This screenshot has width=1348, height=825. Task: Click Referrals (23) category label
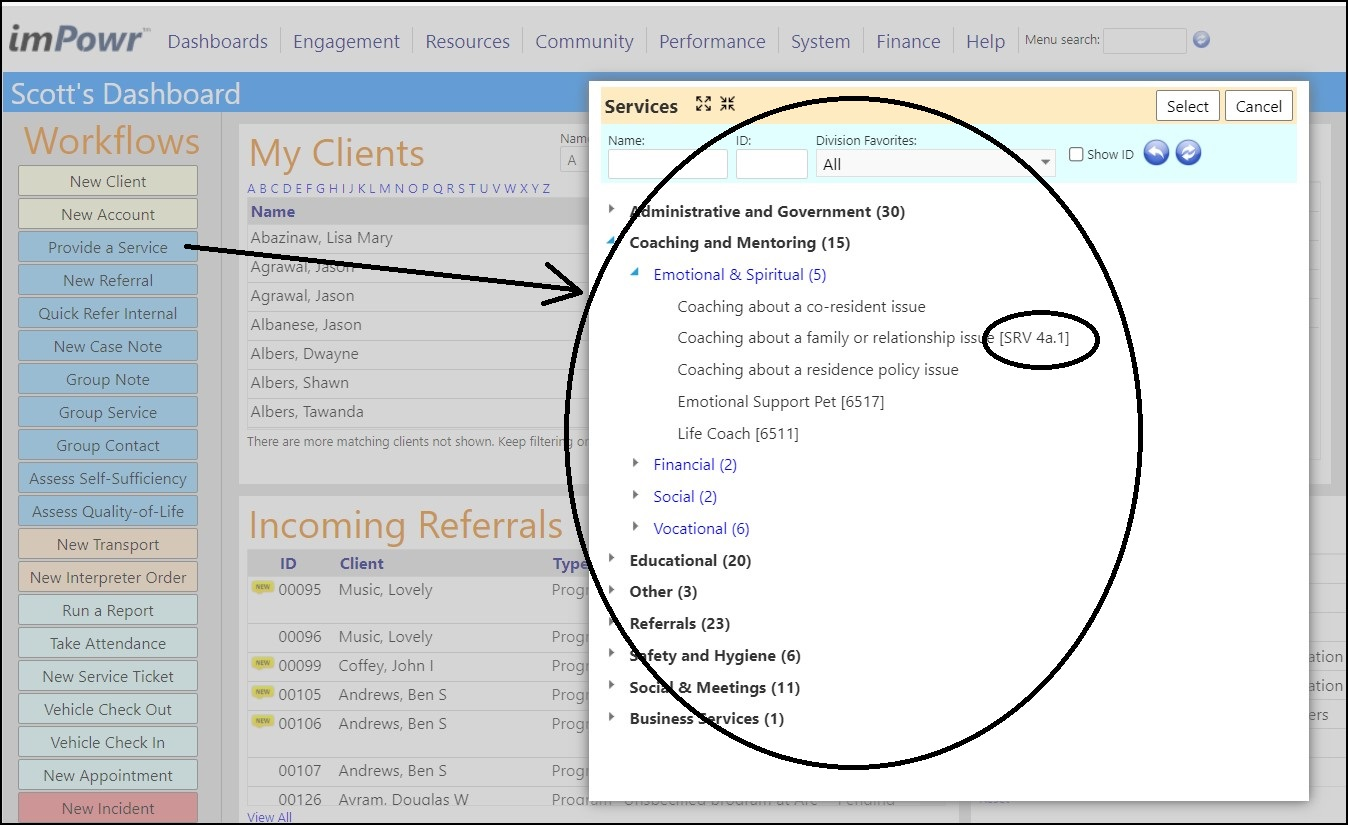point(679,623)
